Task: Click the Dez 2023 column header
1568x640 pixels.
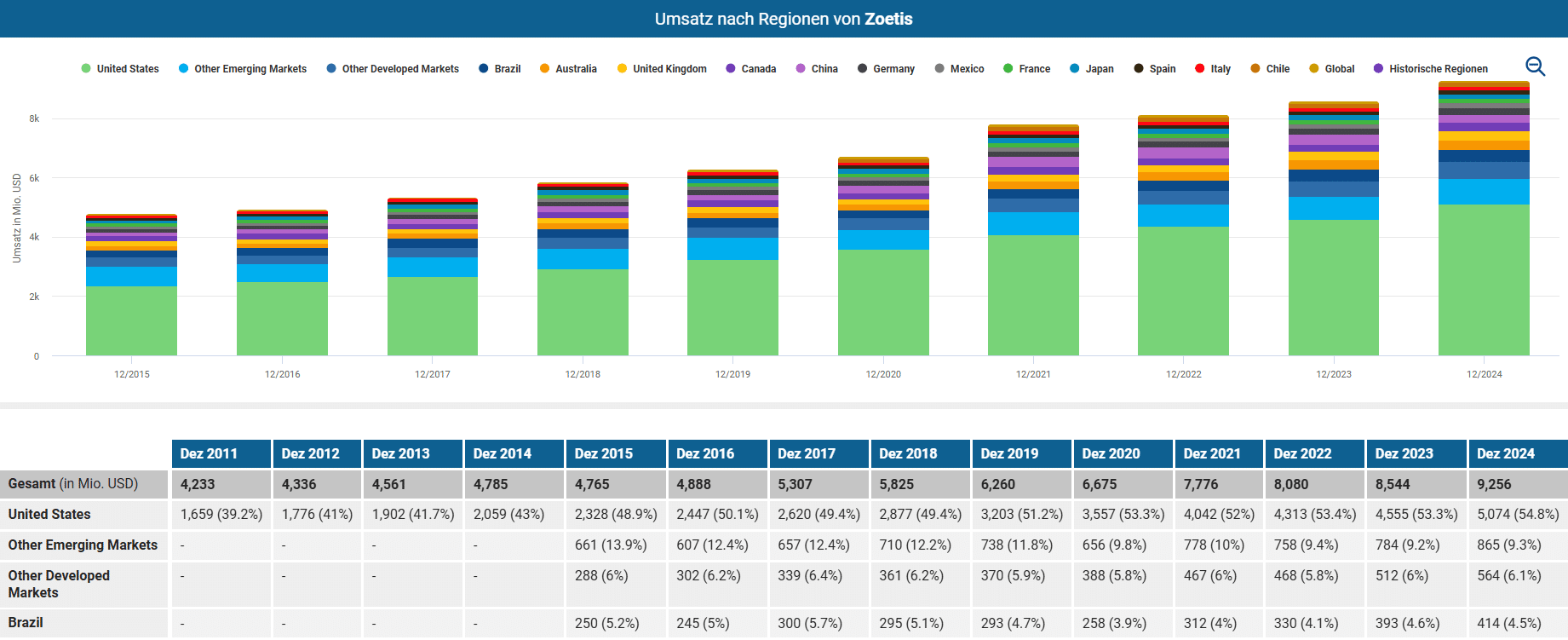Action: (x=1416, y=453)
